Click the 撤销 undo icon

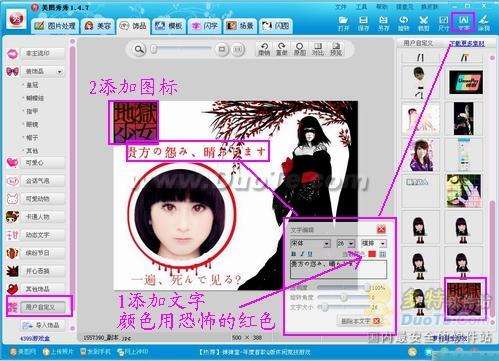coord(264,49)
